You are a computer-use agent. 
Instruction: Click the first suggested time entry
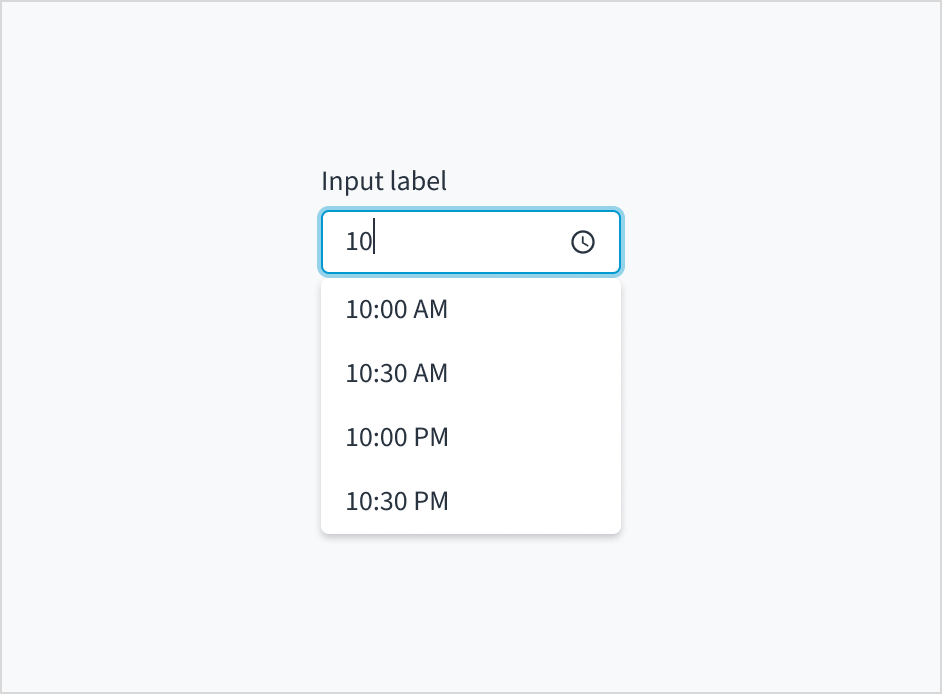396,309
